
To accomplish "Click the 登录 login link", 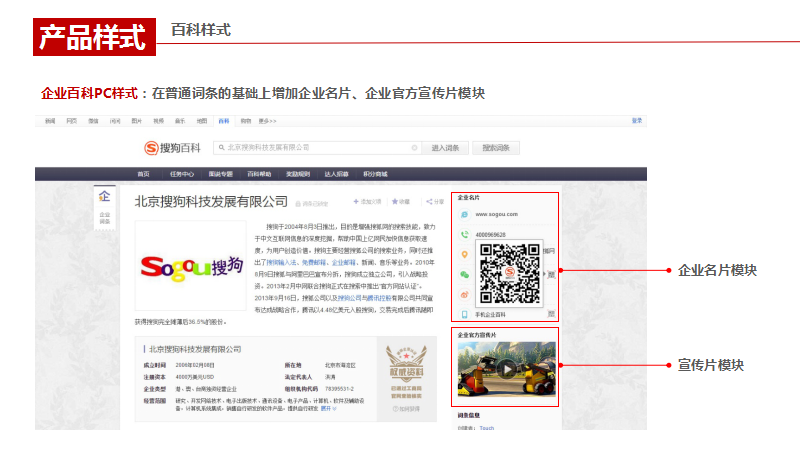I will click(x=637, y=121).
